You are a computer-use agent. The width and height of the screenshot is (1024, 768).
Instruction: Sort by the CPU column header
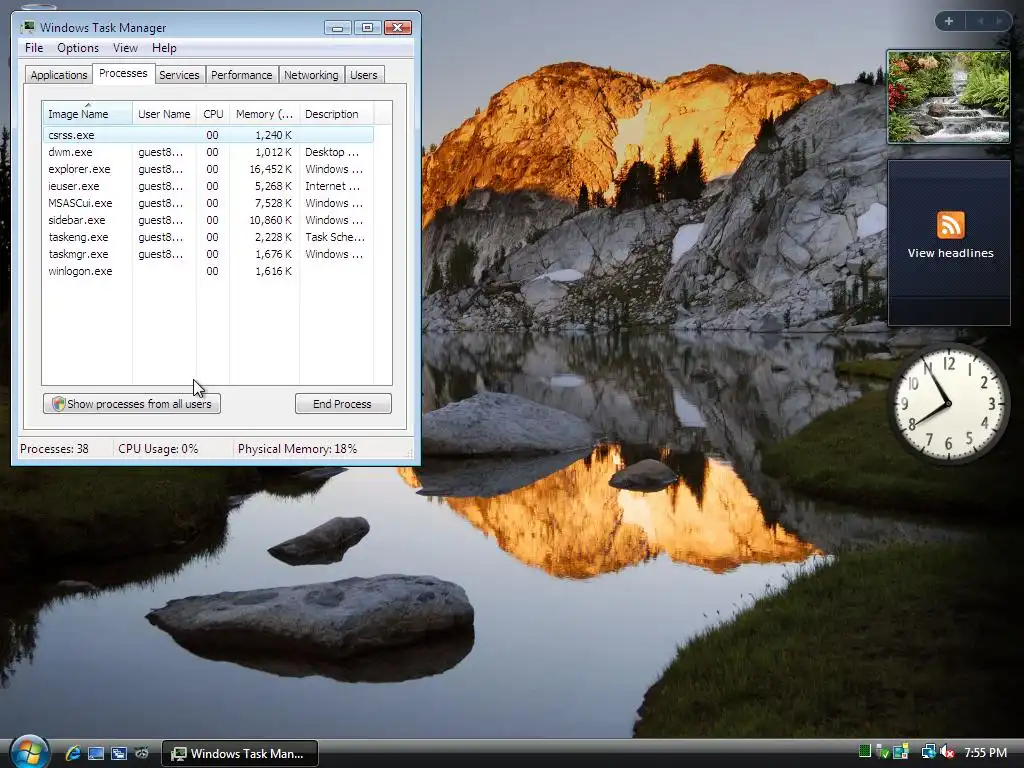click(213, 114)
